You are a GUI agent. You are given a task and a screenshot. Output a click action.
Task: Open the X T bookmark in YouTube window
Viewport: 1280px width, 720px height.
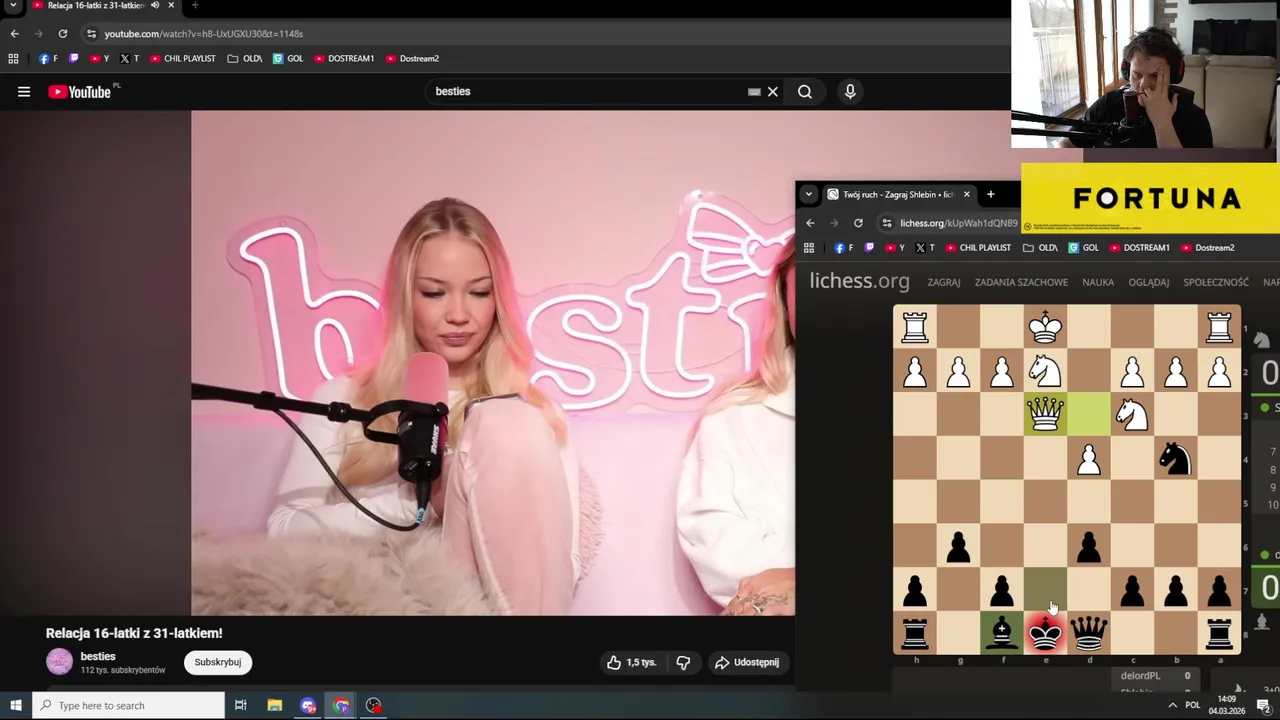[x=129, y=59]
